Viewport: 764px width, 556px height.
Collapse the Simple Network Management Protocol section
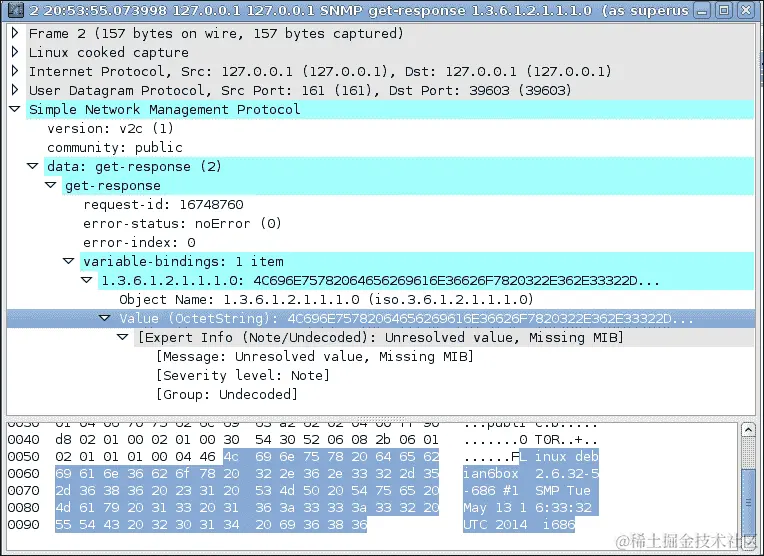pos(15,109)
